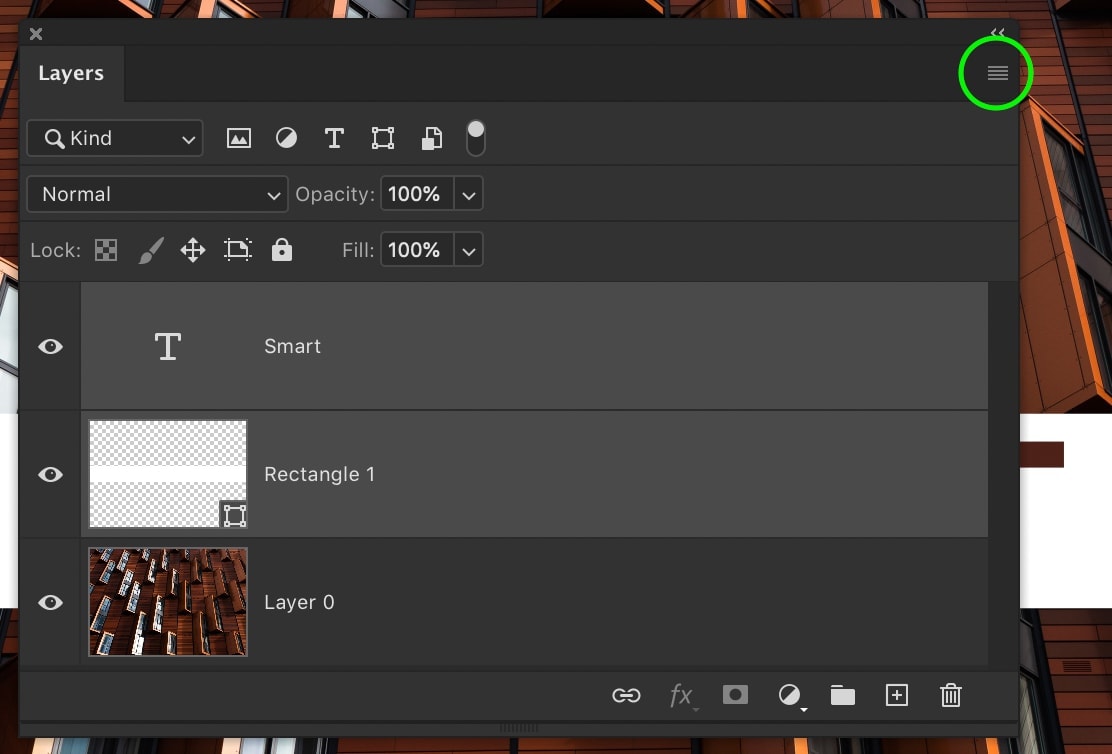
Task: Create a new adjustment layer icon
Action: click(x=789, y=695)
